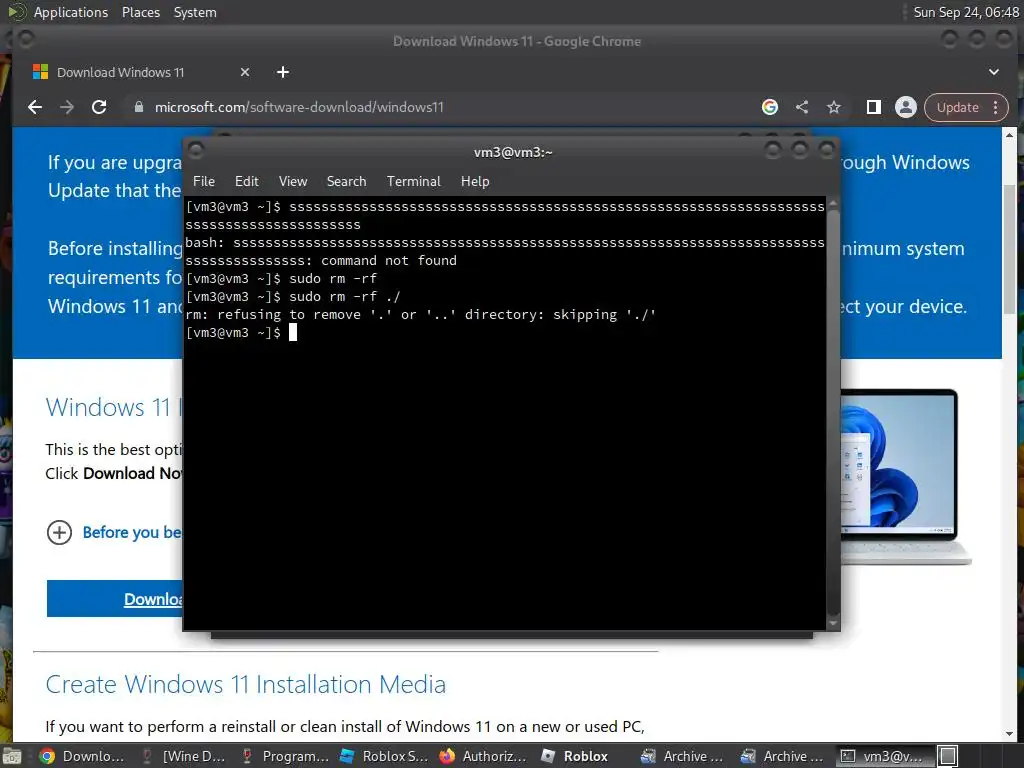This screenshot has width=1024, height=768.
Task: Click the padlock site info icon
Action: (138, 107)
